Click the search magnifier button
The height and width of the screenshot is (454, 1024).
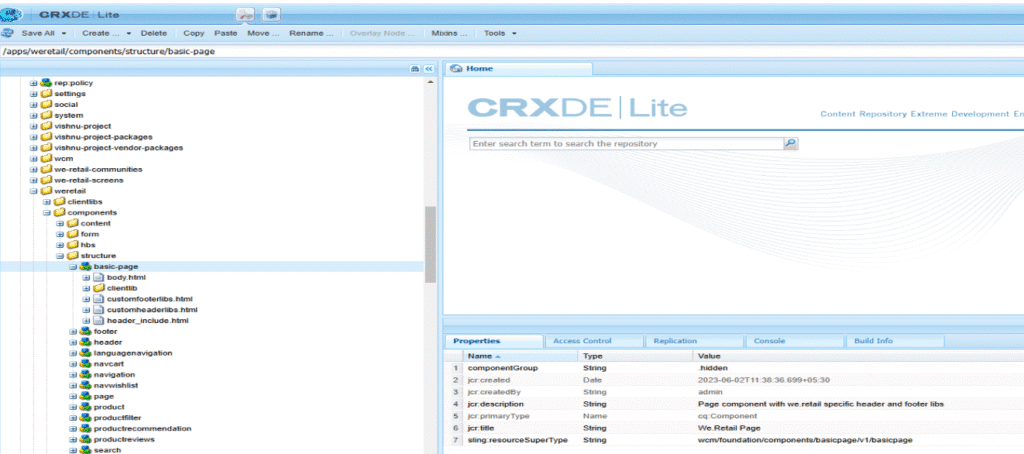pos(790,143)
